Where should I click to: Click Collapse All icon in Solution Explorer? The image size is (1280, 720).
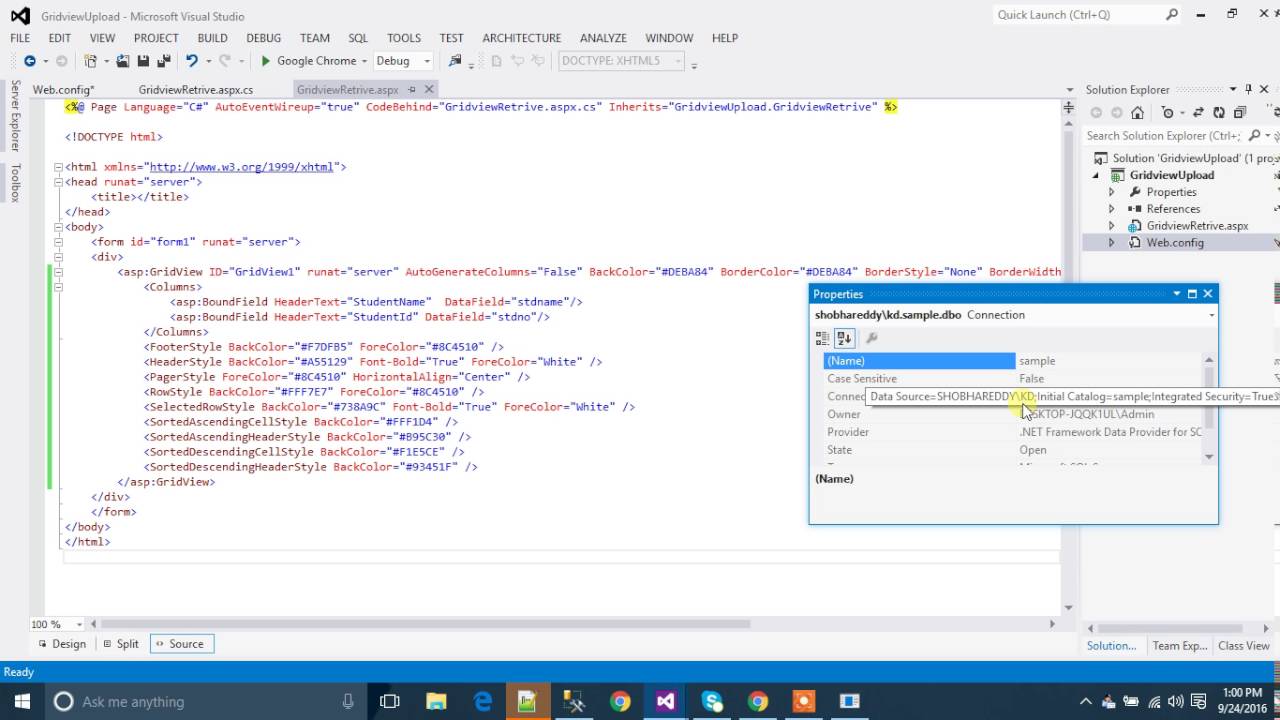point(1240,113)
